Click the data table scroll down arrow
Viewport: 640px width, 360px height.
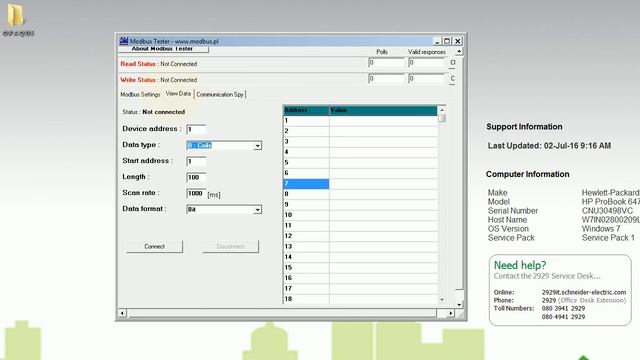pyautogui.click(x=442, y=300)
